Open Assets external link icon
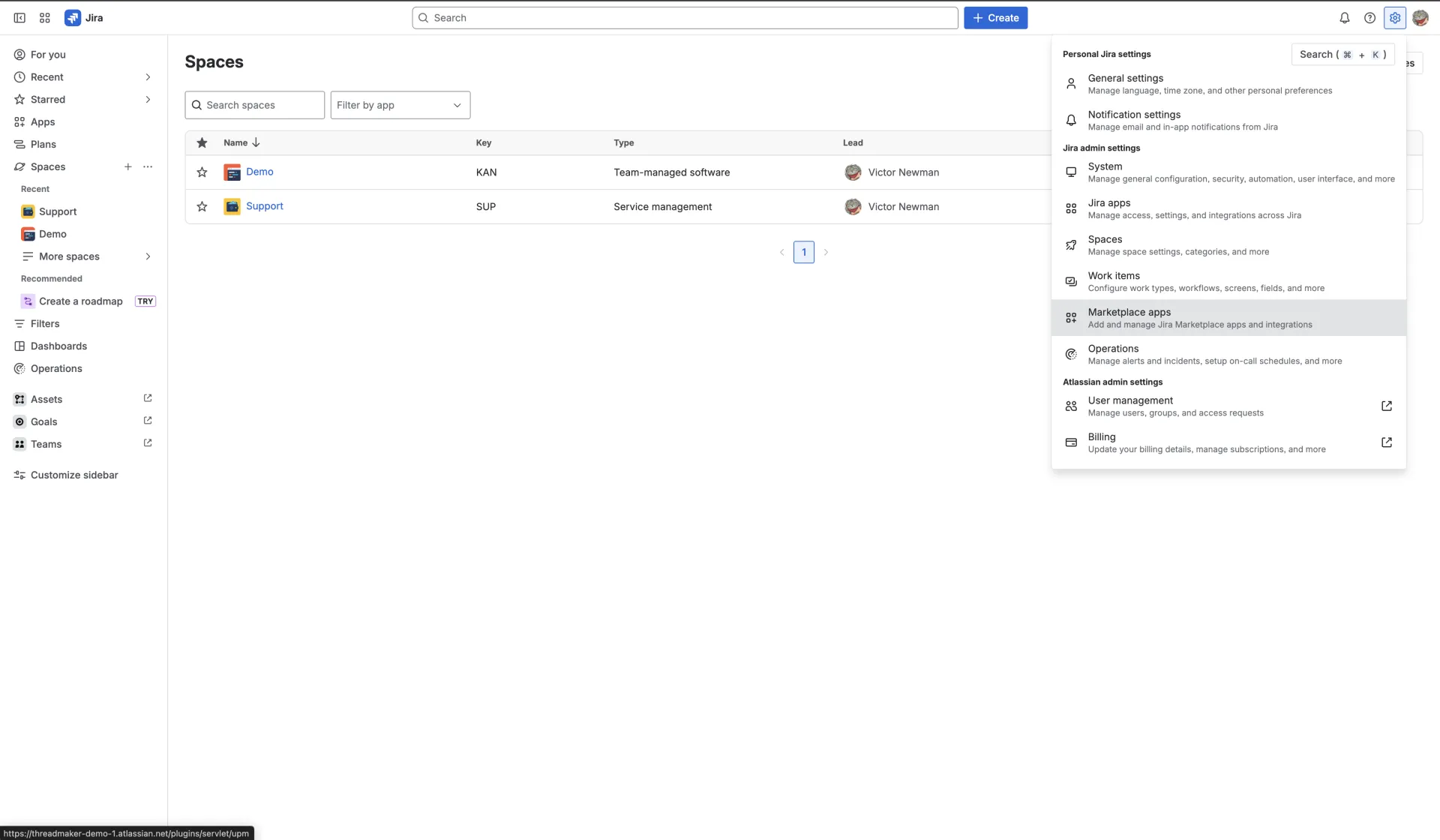This screenshot has height=840, width=1440. point(148,398)
